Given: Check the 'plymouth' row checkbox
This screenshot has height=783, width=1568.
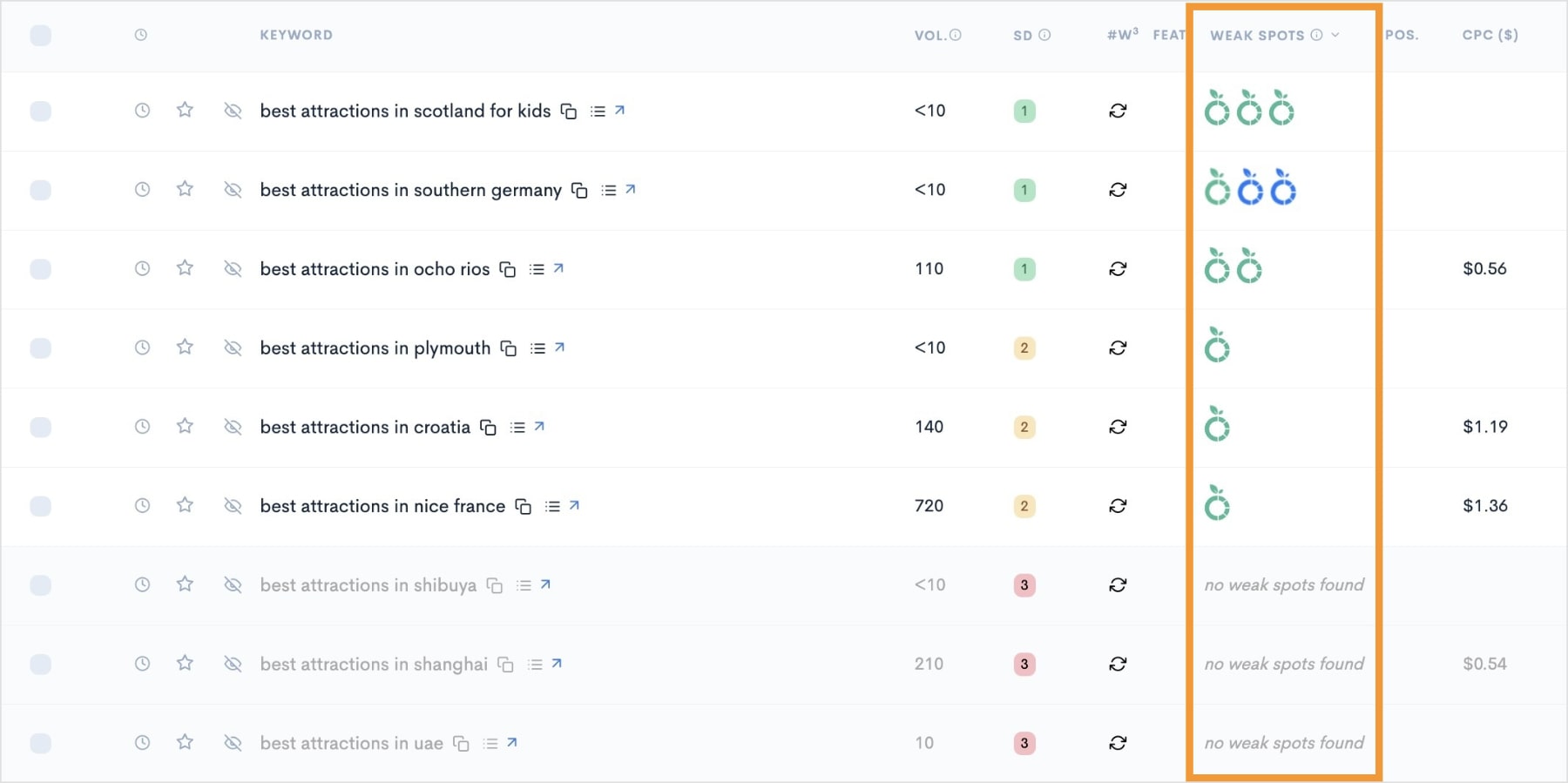Looking at the screenshot, I should click(40, 348).
